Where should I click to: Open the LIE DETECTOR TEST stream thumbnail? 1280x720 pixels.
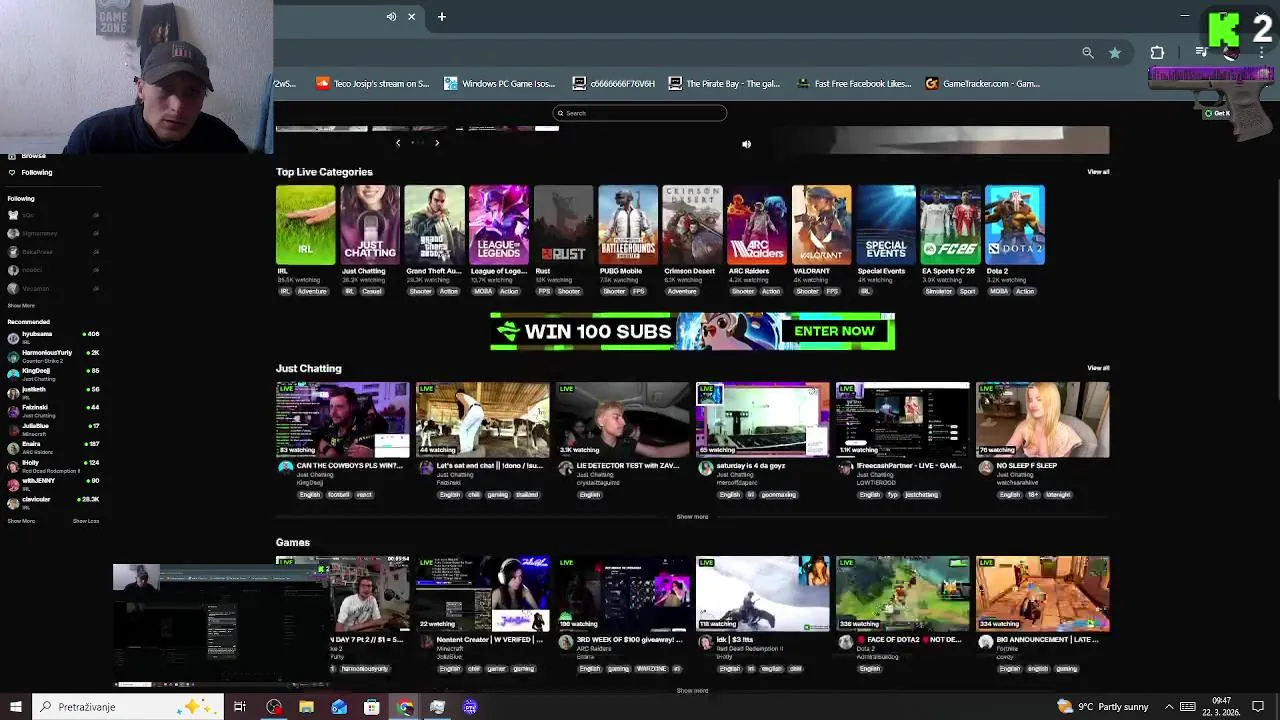(x=622, y=419)
